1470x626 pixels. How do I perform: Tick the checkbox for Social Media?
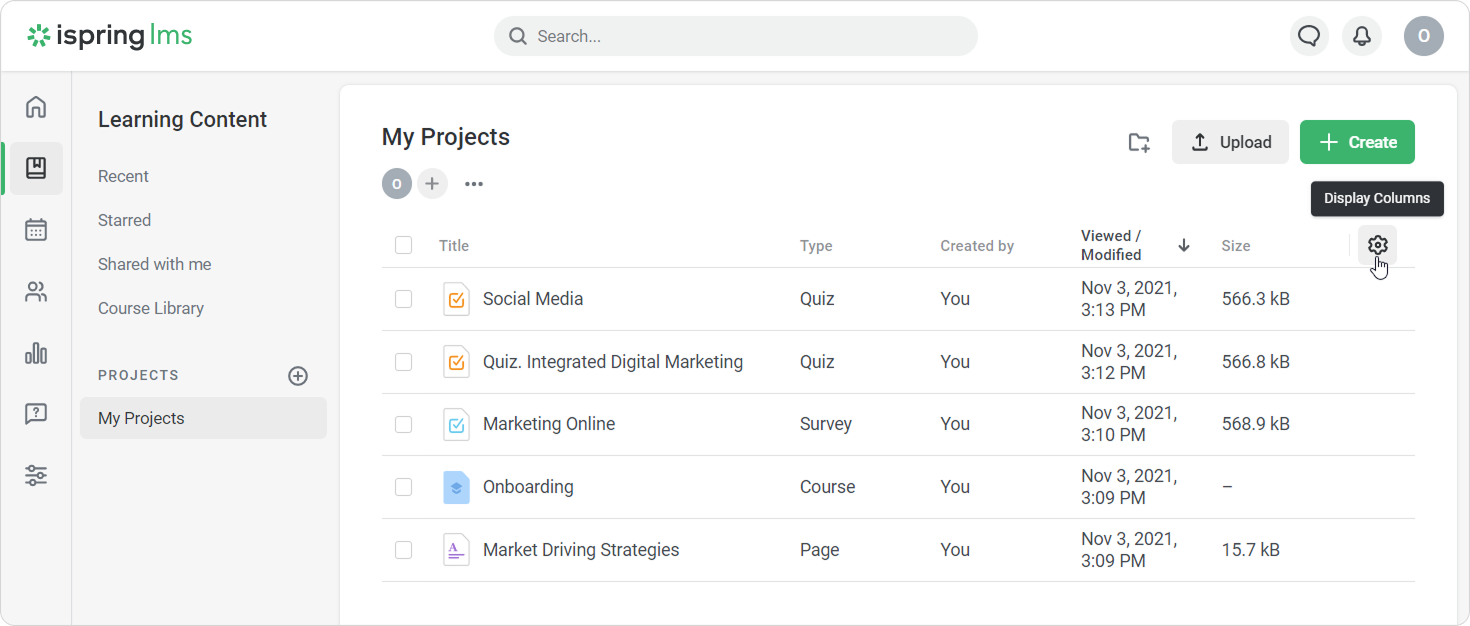(x=403, y=299)
